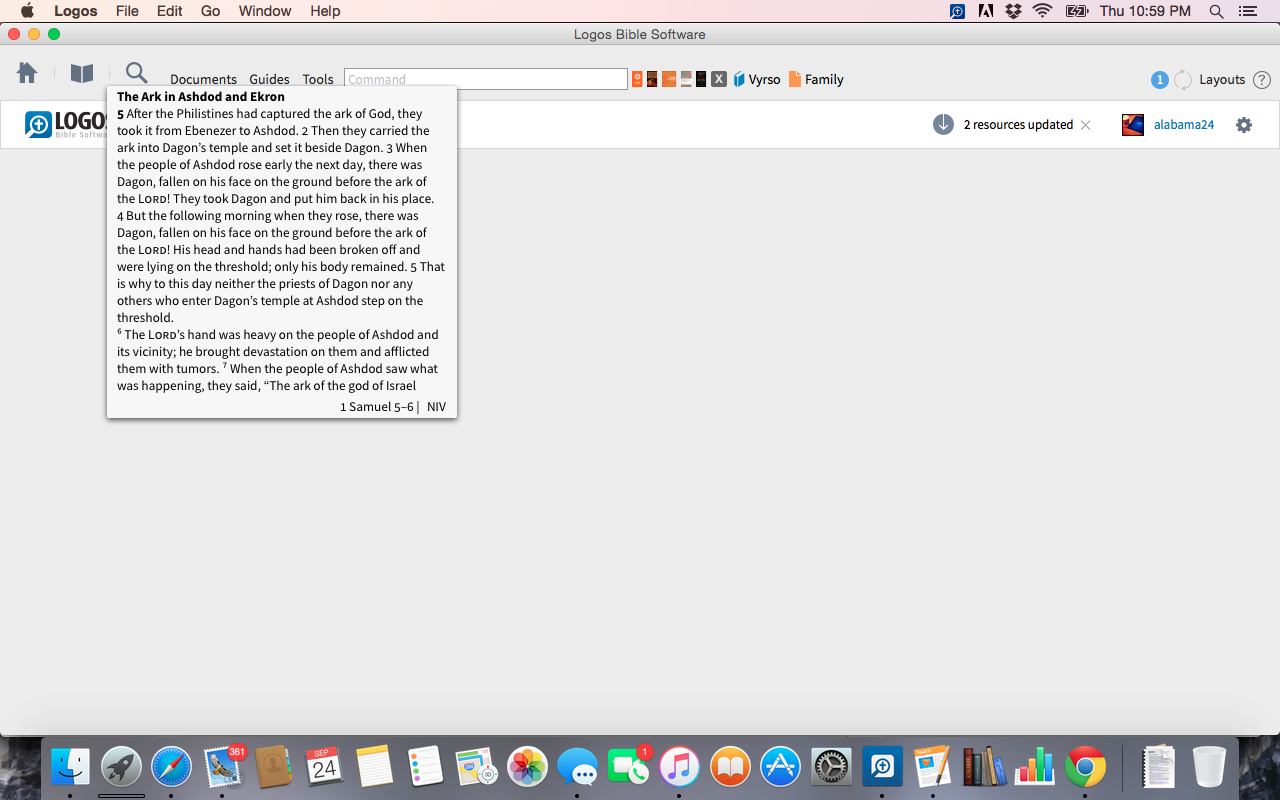Viewport: 1280px width, 800px height.
Task: Launch Safari from the Dock
Action: coord(172,768)
